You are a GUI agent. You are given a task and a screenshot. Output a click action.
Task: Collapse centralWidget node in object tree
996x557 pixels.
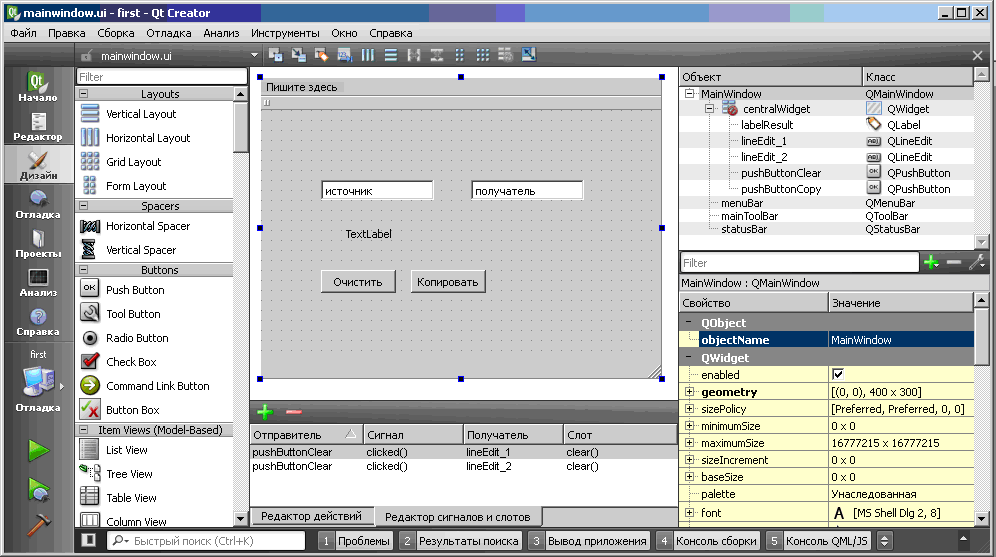coord(710,109)
